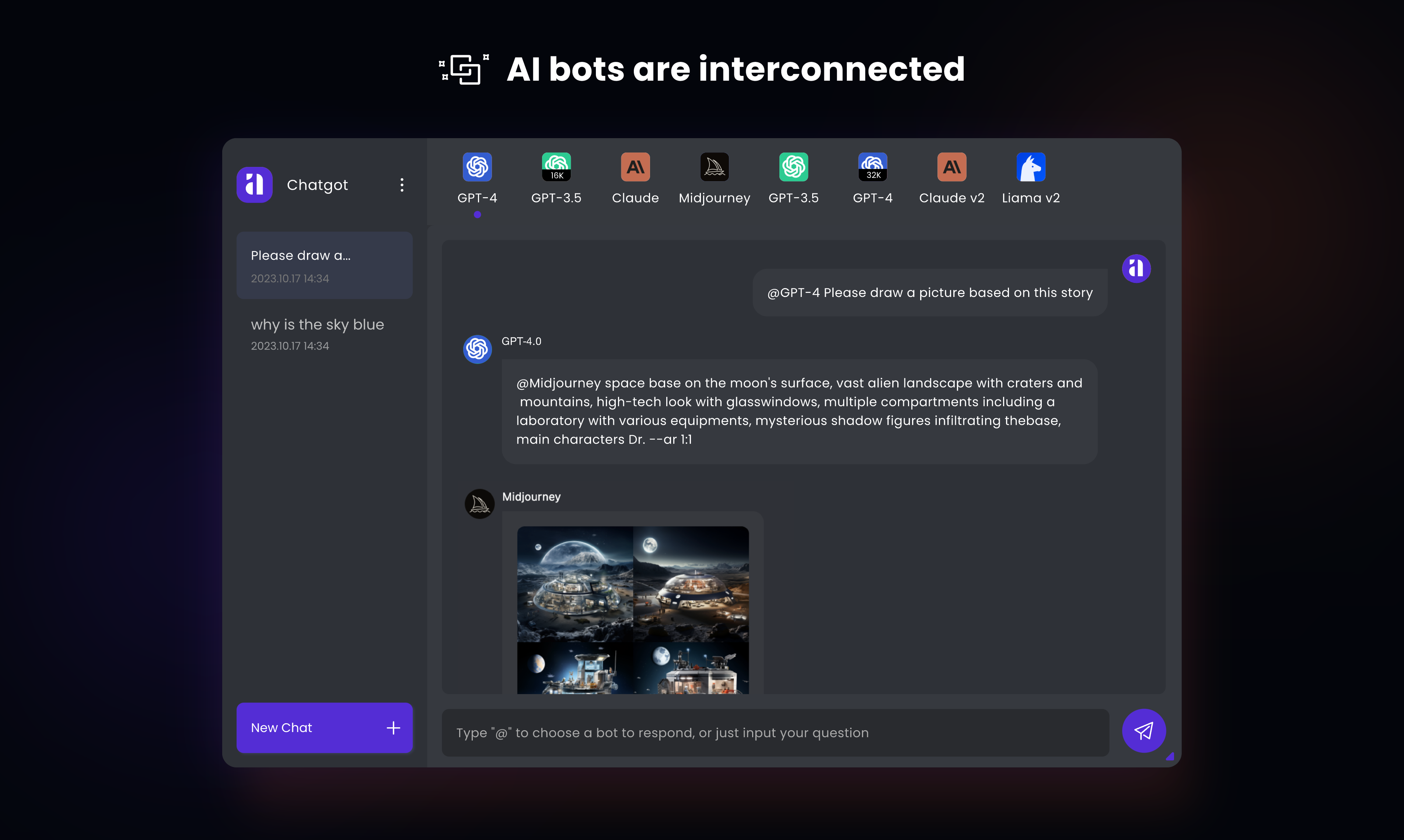Click the paper-plane send button
This screenshot has width=1404, height=840.
(1143, 731)
